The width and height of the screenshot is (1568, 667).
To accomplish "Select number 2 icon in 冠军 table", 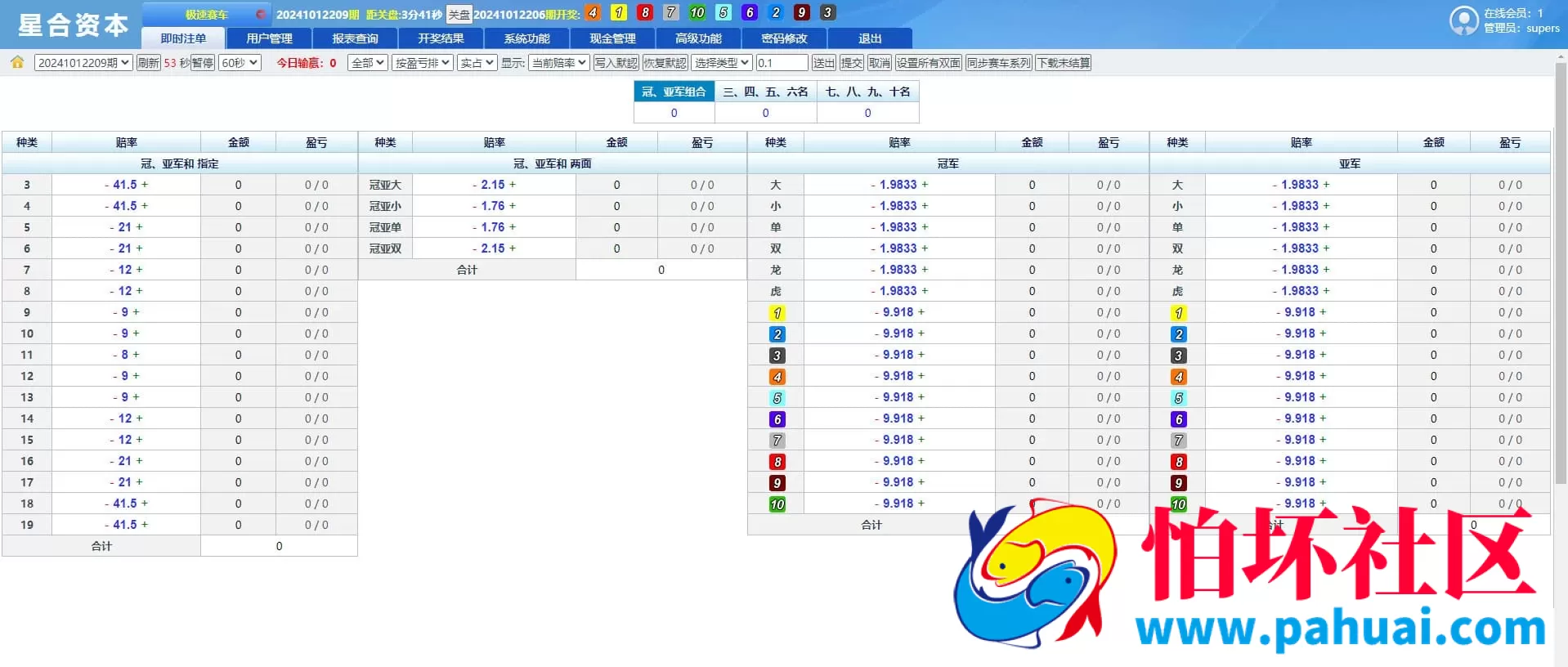I will (x=777, y=334).
